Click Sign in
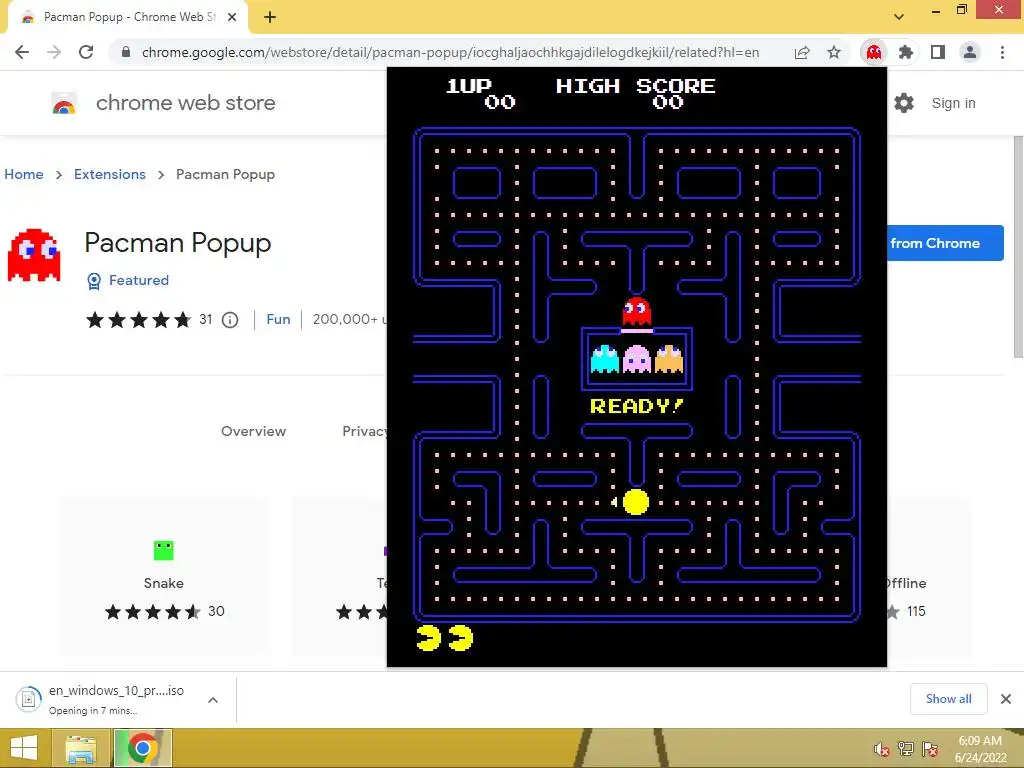Screen dimensions: 1024x768 coord(953,103)
